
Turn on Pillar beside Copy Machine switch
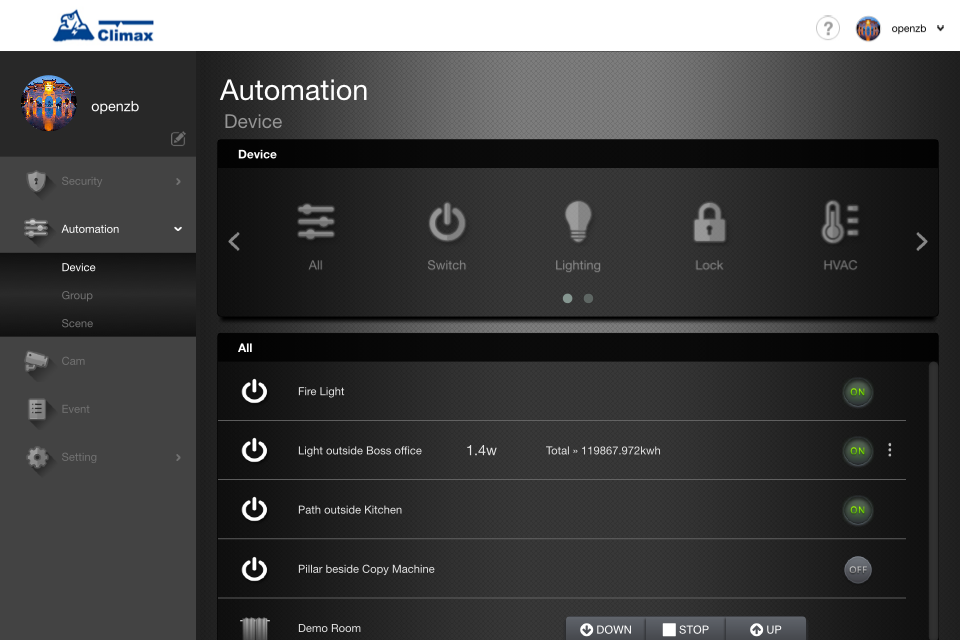[858, 570]
